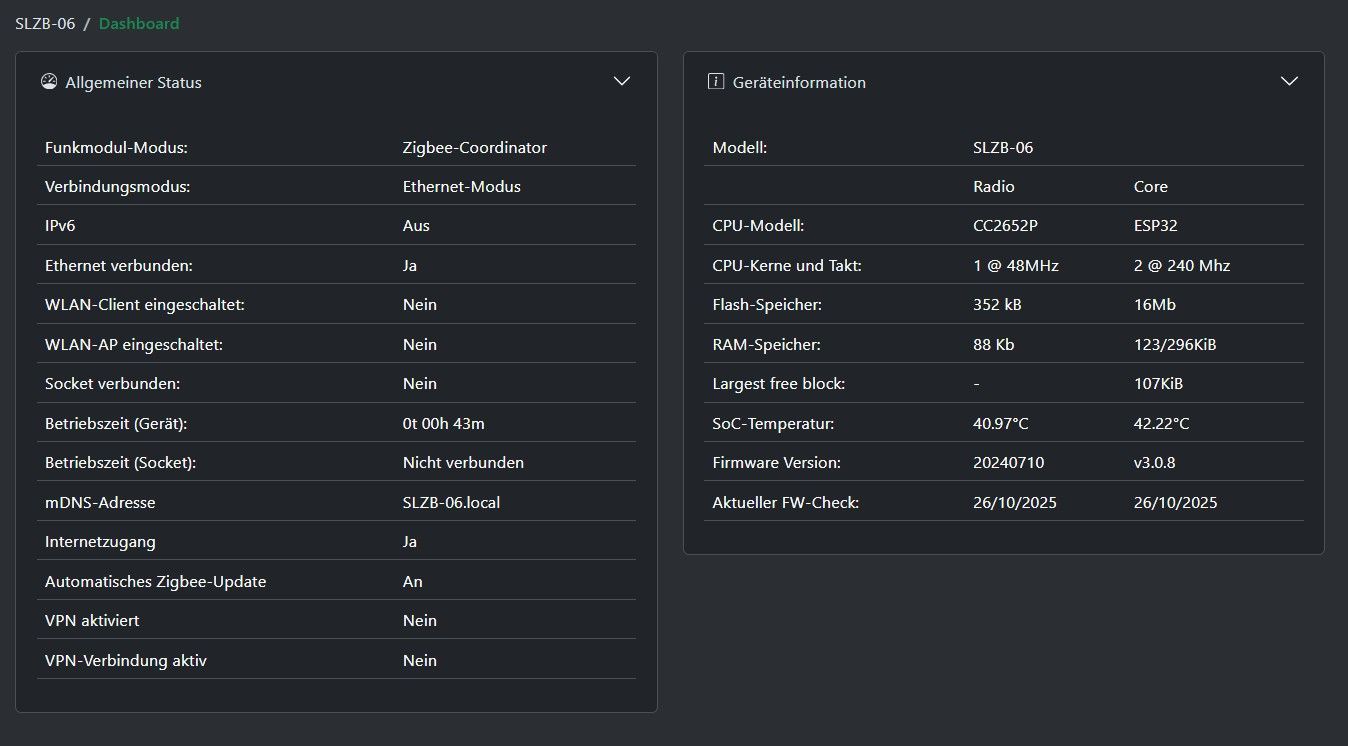Collapse the Geräteinformation panel chevron

(x=1289, y=81)
